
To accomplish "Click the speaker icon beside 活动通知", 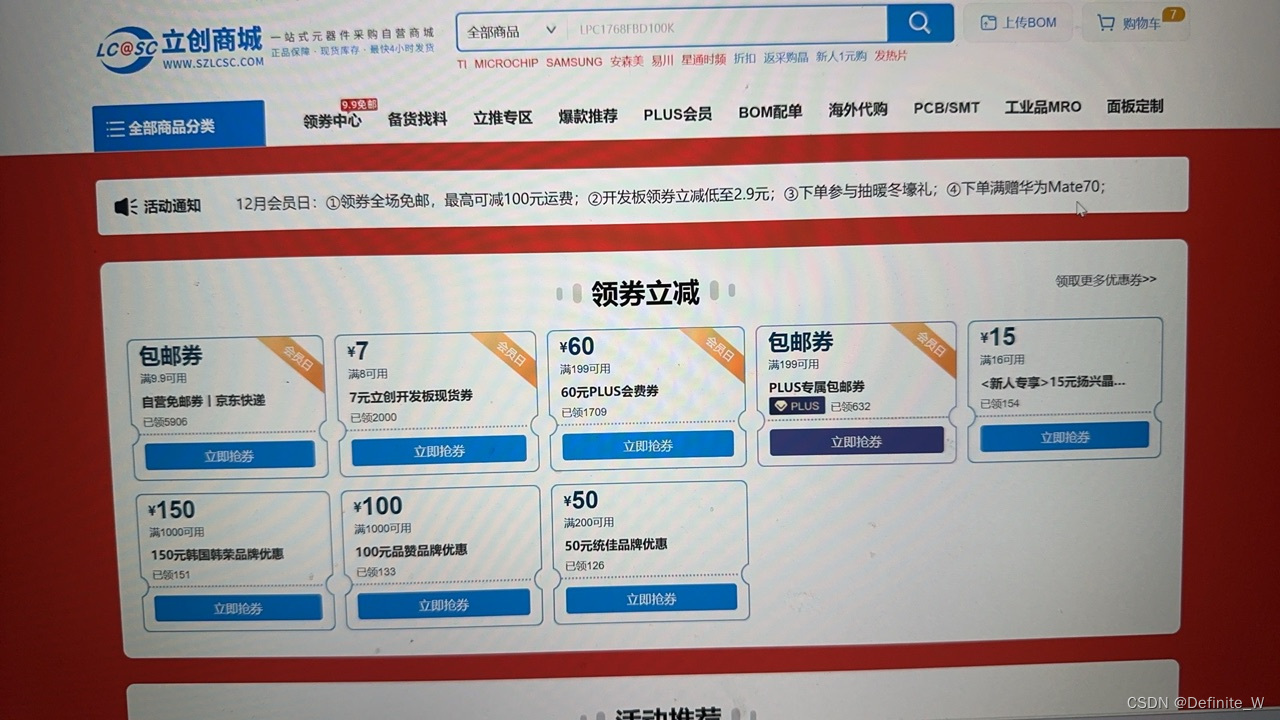I will 126,206.
